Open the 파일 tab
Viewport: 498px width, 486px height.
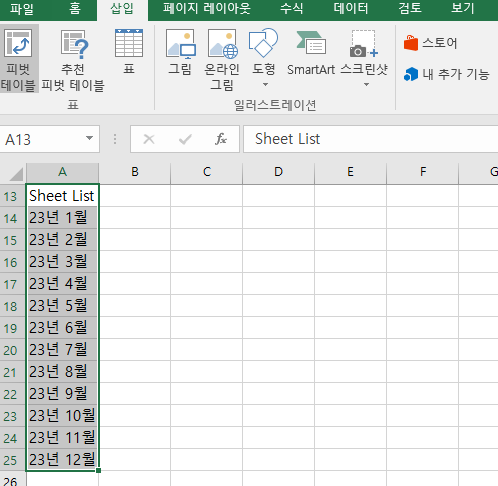point(22,8)
